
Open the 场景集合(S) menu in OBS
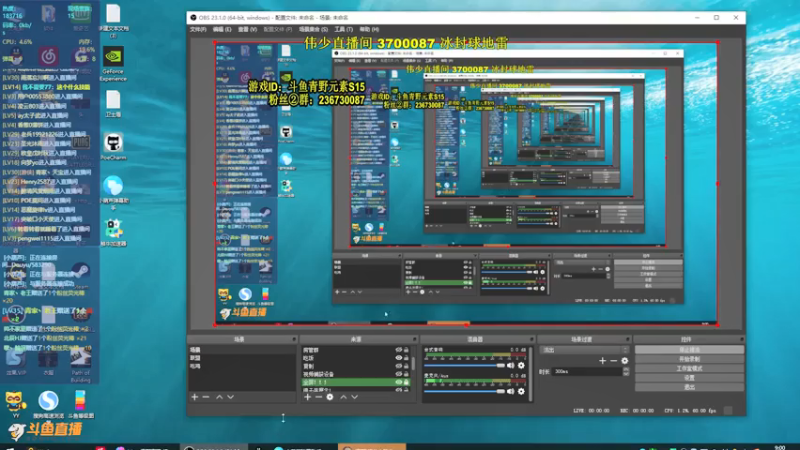313,30
